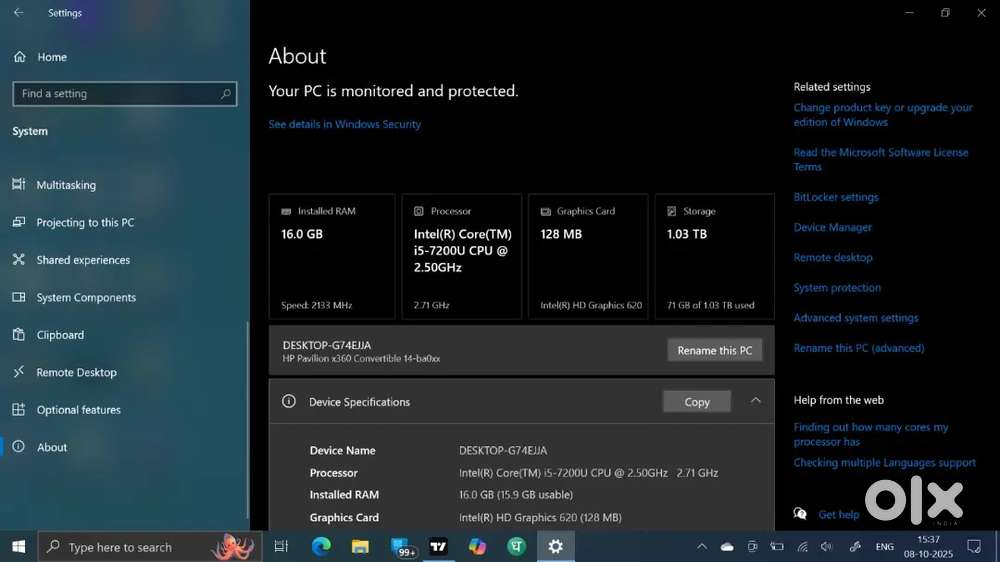Click the Settings gear on the taskbar
Image resolution: width=1000 pixels, height=562 pixels.
tap(555, 547)
